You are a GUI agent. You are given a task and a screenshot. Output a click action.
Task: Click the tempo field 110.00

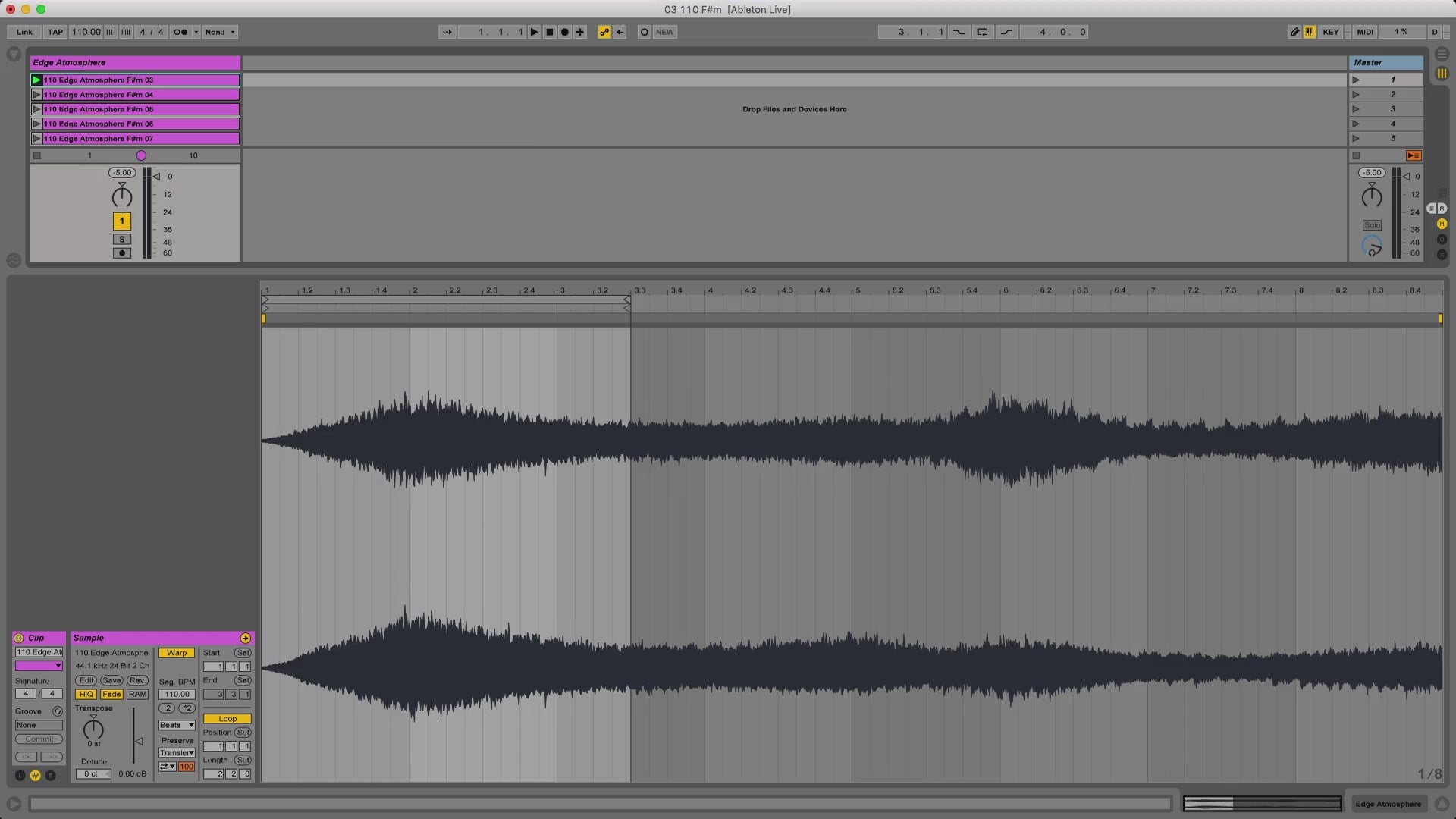coord(86,32)
